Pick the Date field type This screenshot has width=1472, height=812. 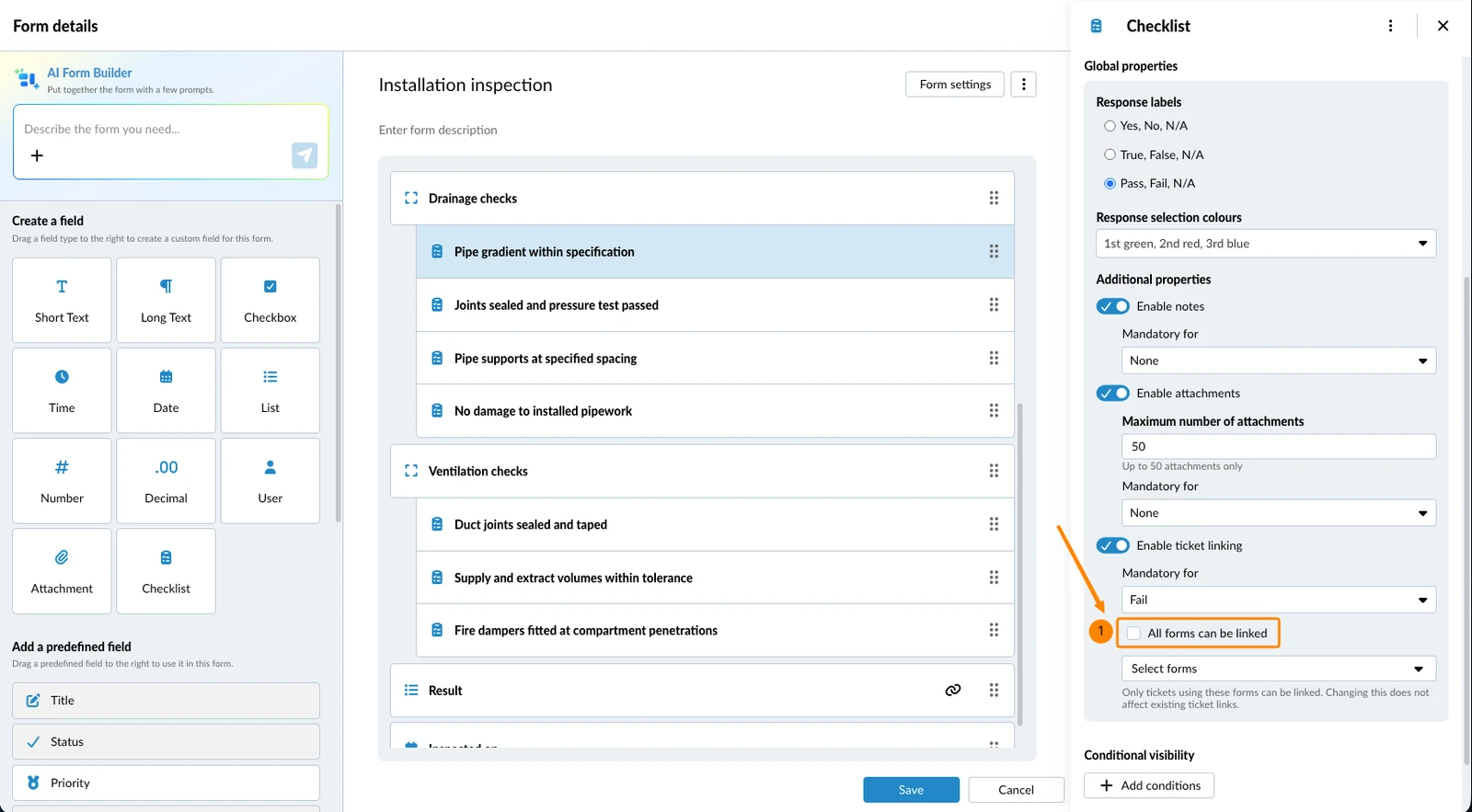pyautogui.click(x=166, y=390)
